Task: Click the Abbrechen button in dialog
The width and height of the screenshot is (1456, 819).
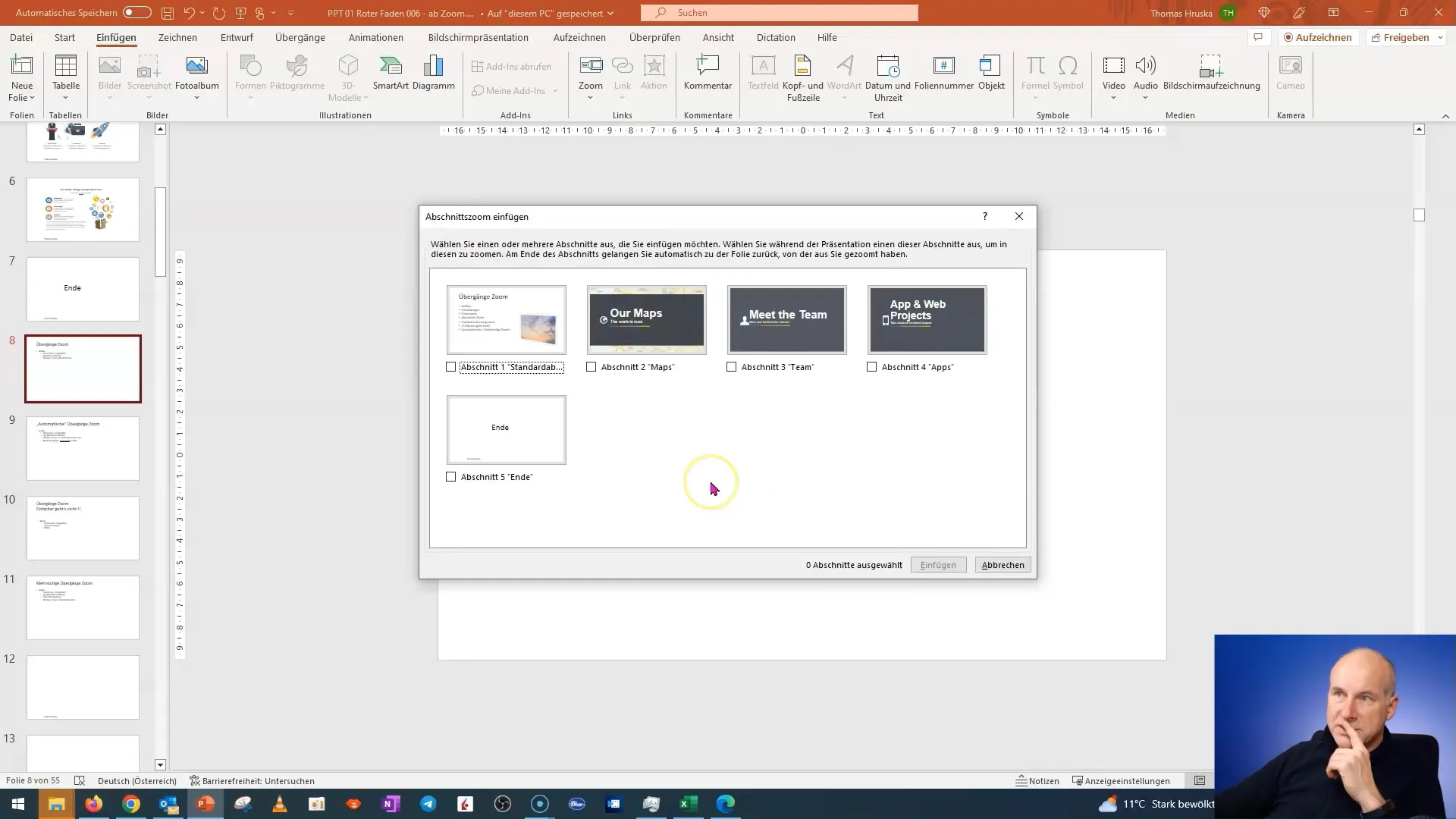Action: (x=1002, y=565)
